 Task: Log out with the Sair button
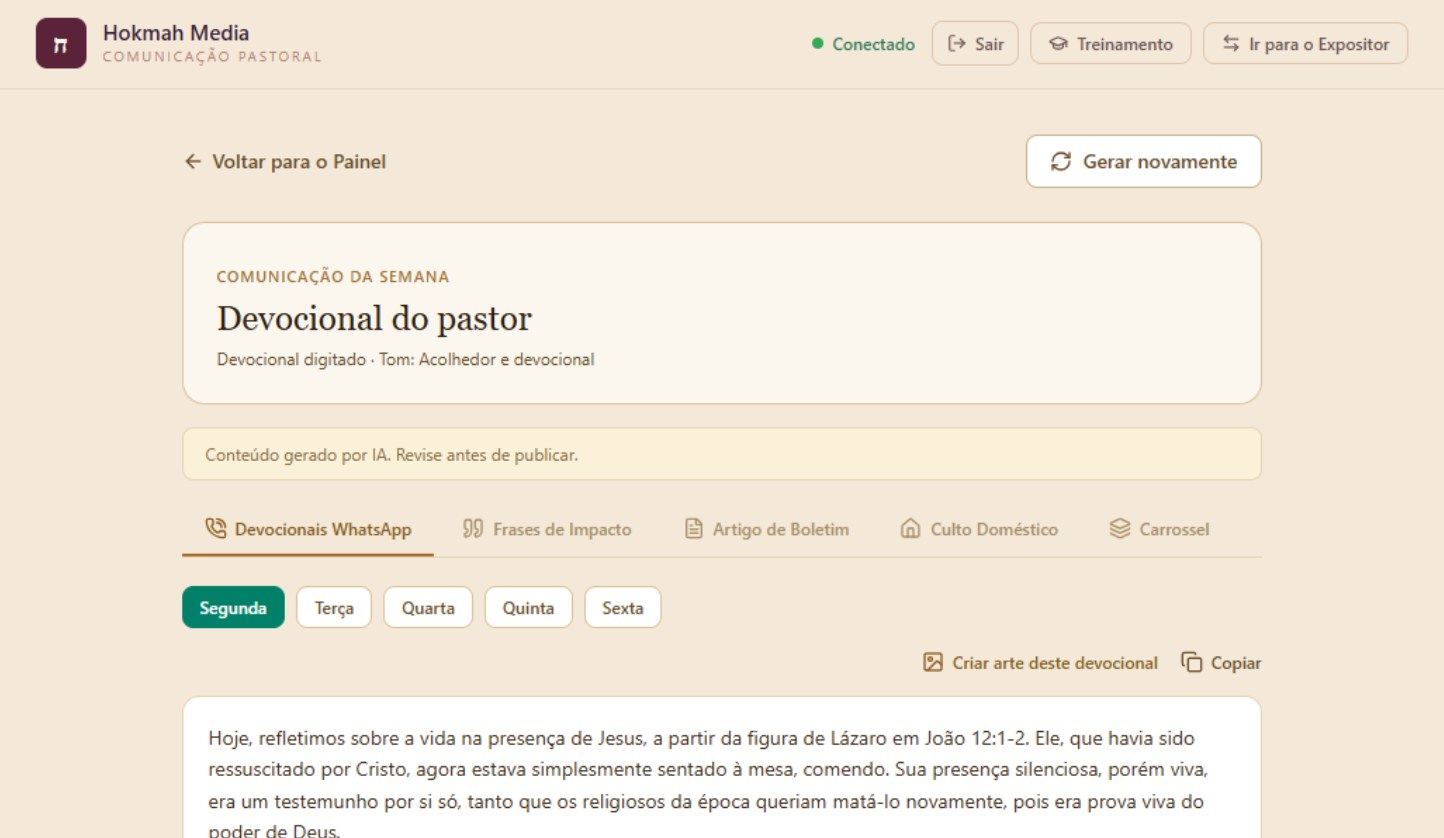(975, 44)
